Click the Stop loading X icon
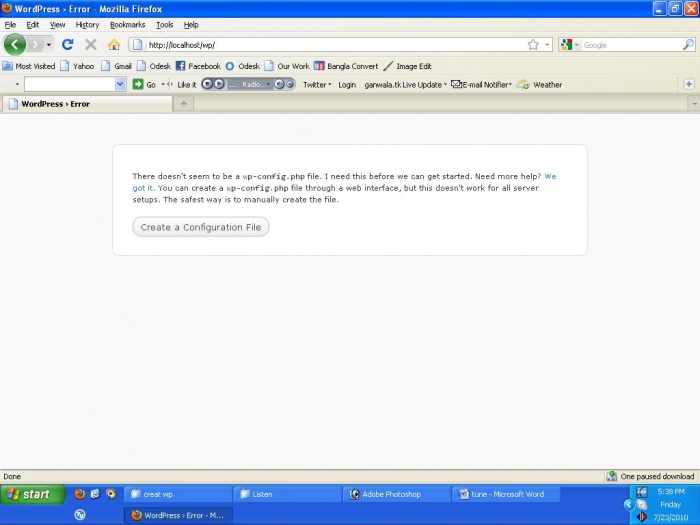 91,44
